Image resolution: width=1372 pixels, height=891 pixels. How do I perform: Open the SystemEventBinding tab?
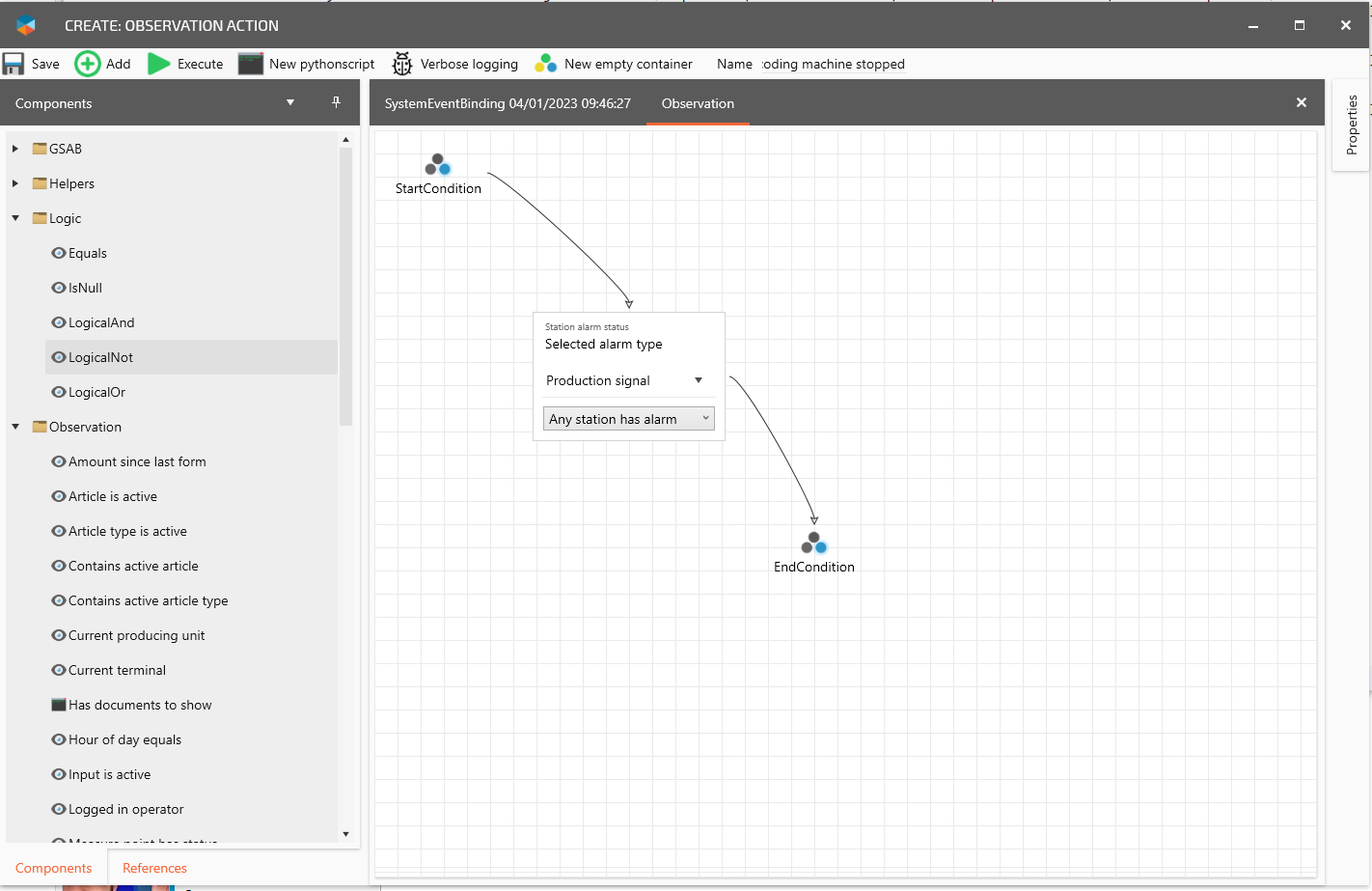point(508,103)
